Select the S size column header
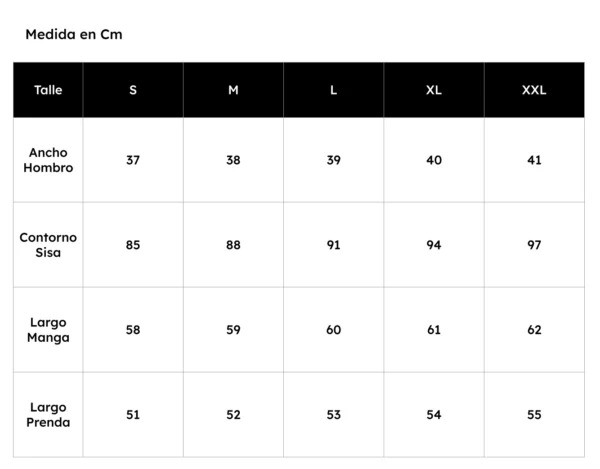The width and height of the screenshot is (600, 469). 133,90
